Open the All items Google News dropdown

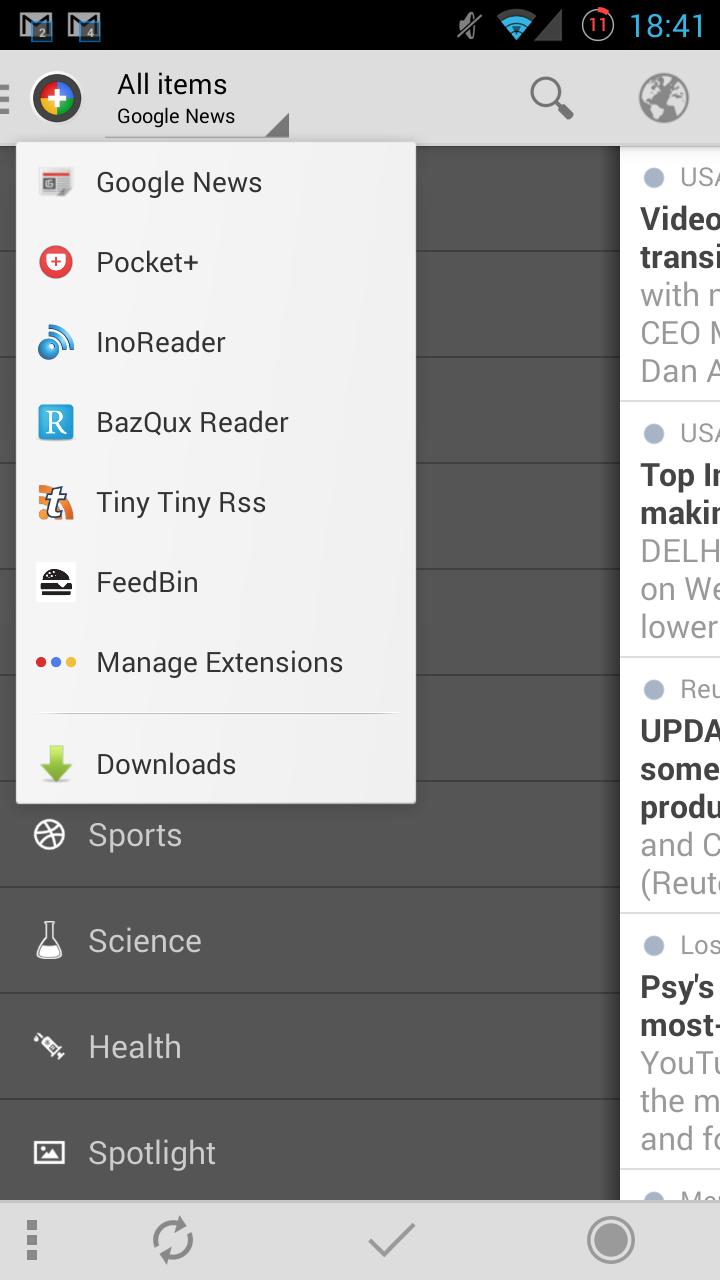click(197, 98)
